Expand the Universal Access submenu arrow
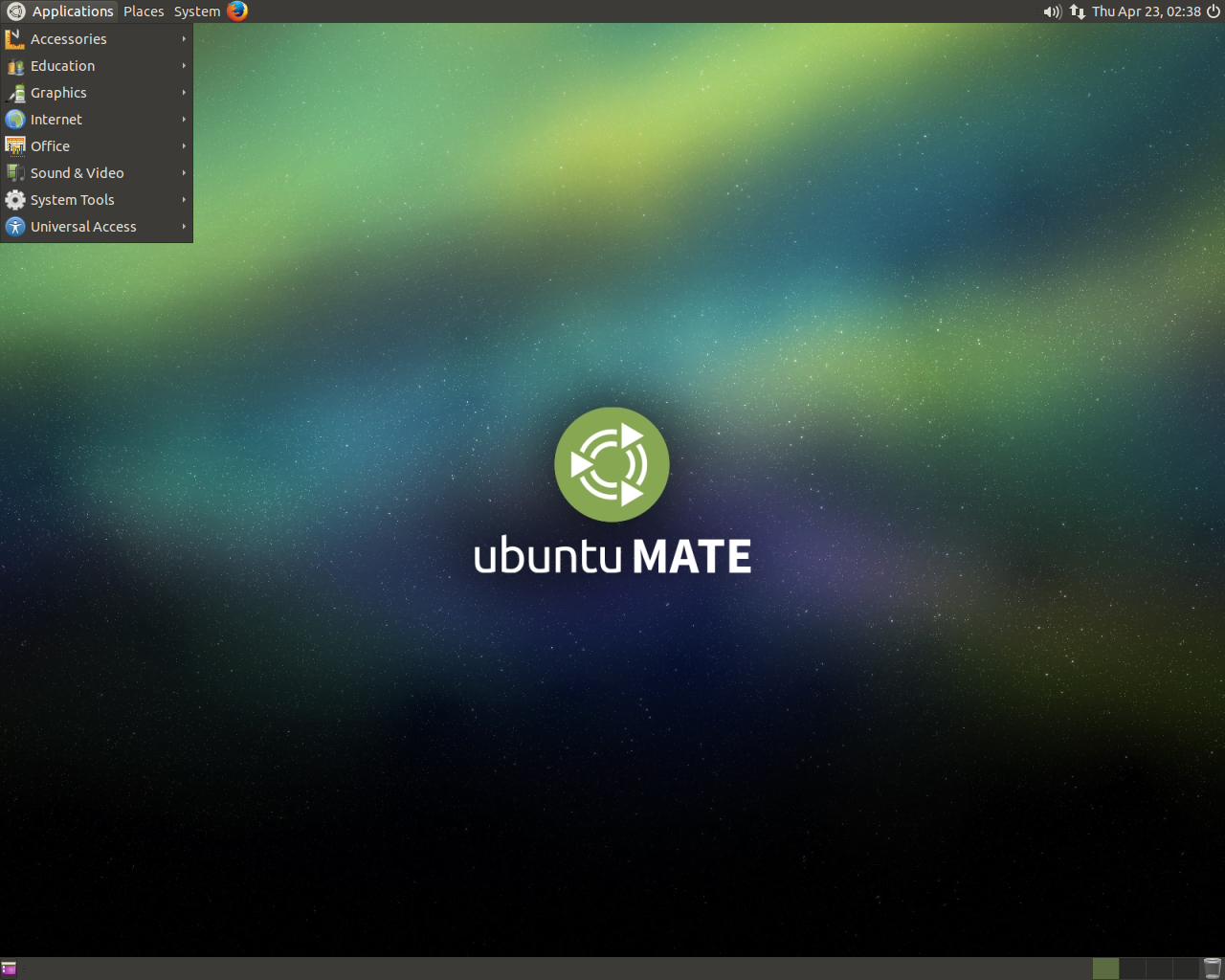 tap(184, 227)
